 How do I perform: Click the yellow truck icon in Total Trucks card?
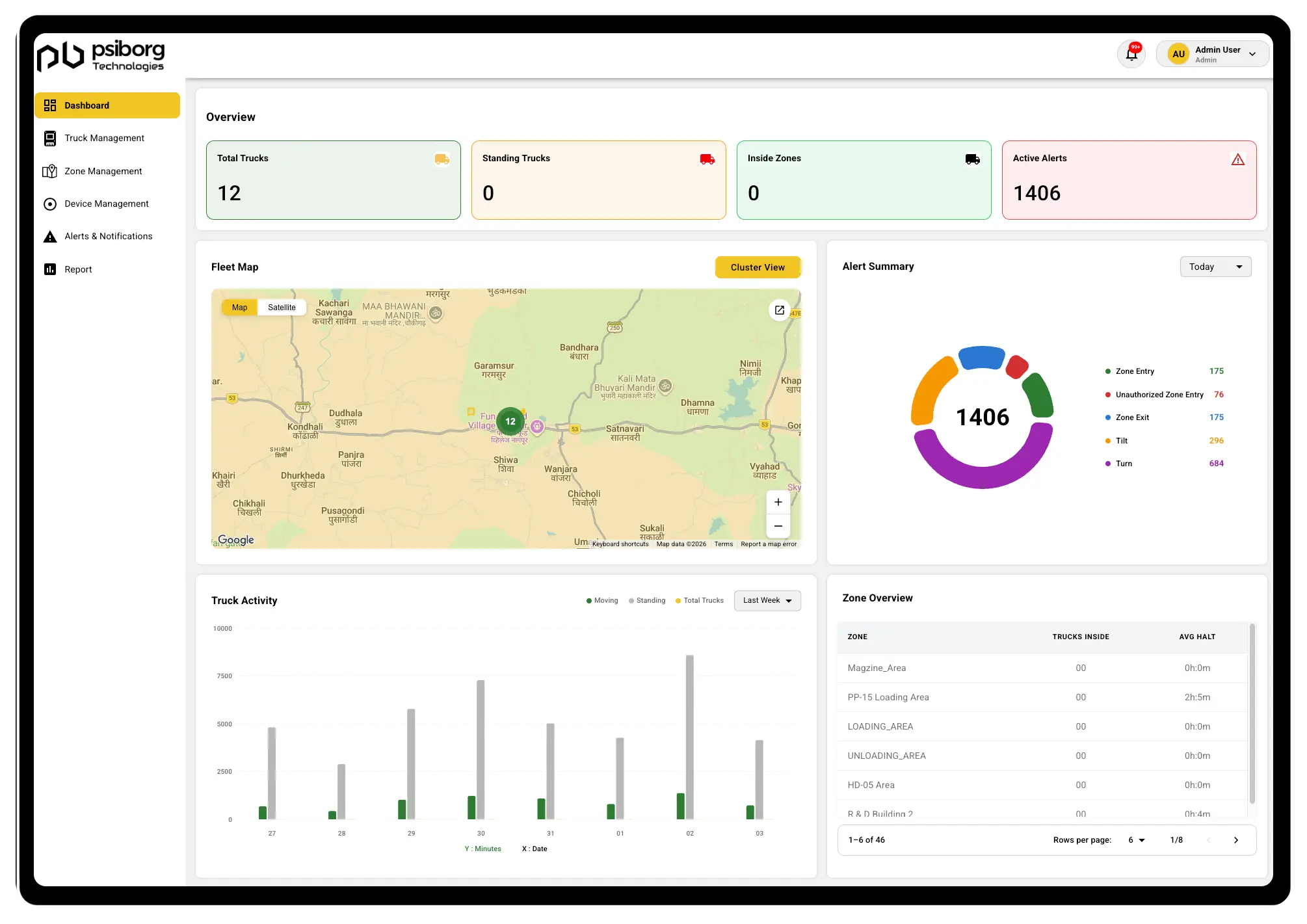(442, 159)
